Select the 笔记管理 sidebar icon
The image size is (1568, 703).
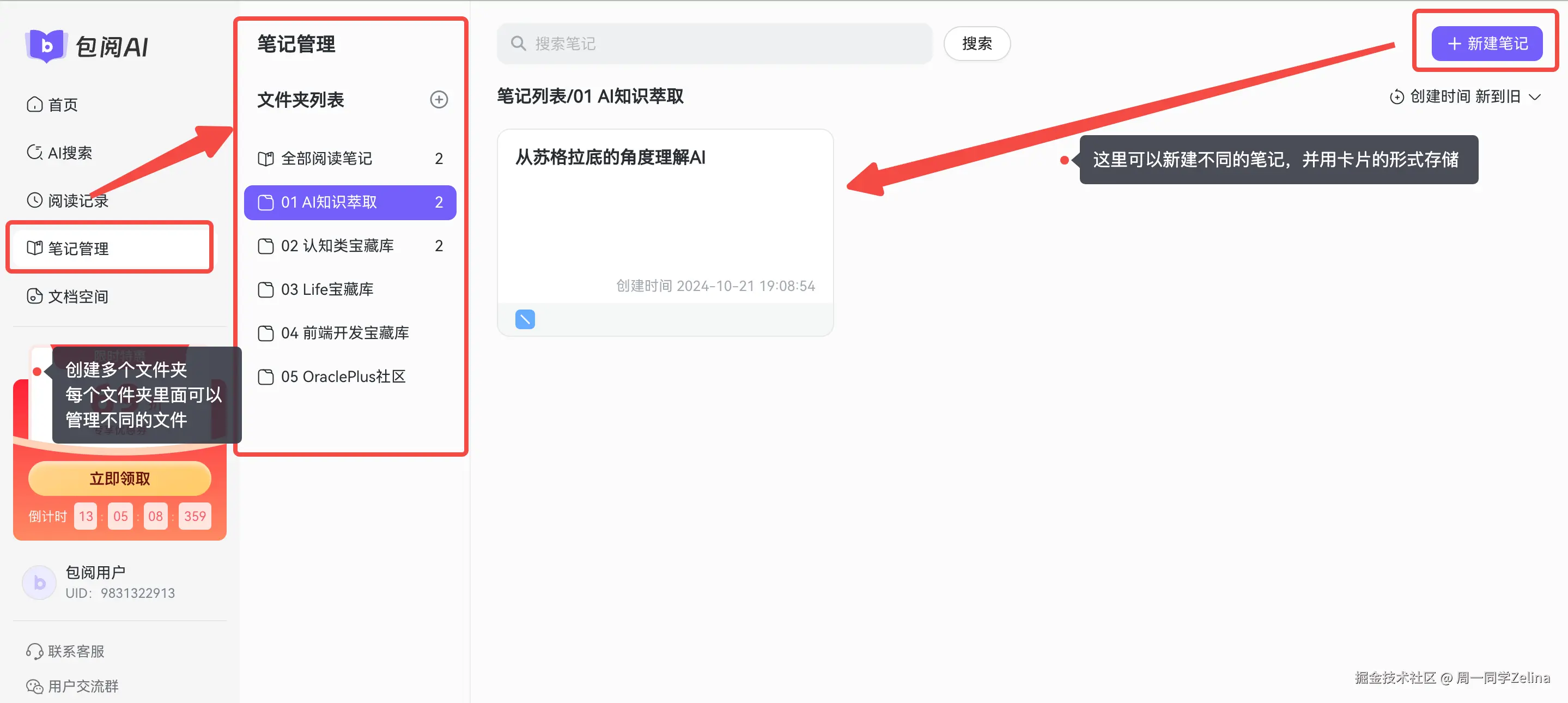(35, 248)
